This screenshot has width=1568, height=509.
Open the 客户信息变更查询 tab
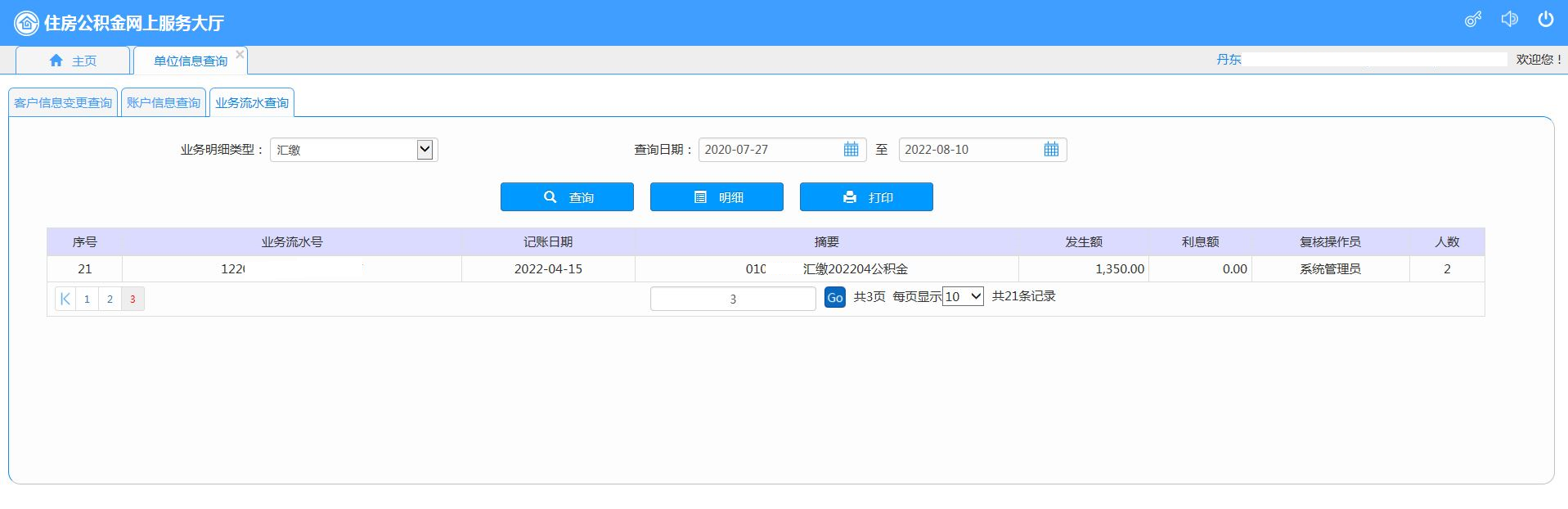tap(63, 103)
